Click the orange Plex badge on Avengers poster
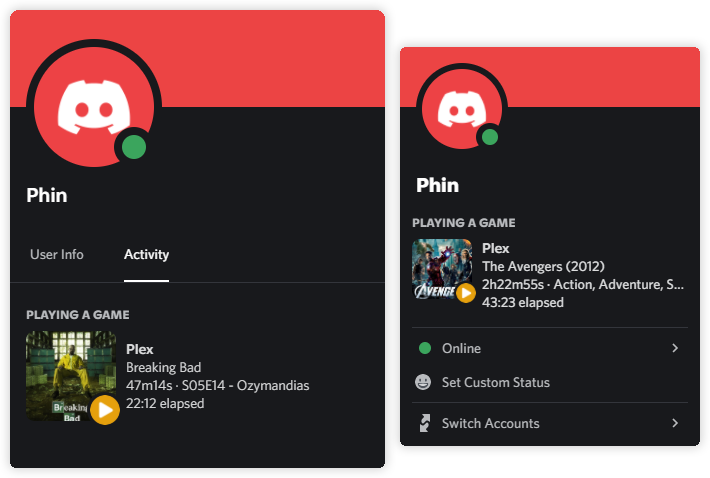710x478 pixels. pyautogui.click(x=465, y=293)
